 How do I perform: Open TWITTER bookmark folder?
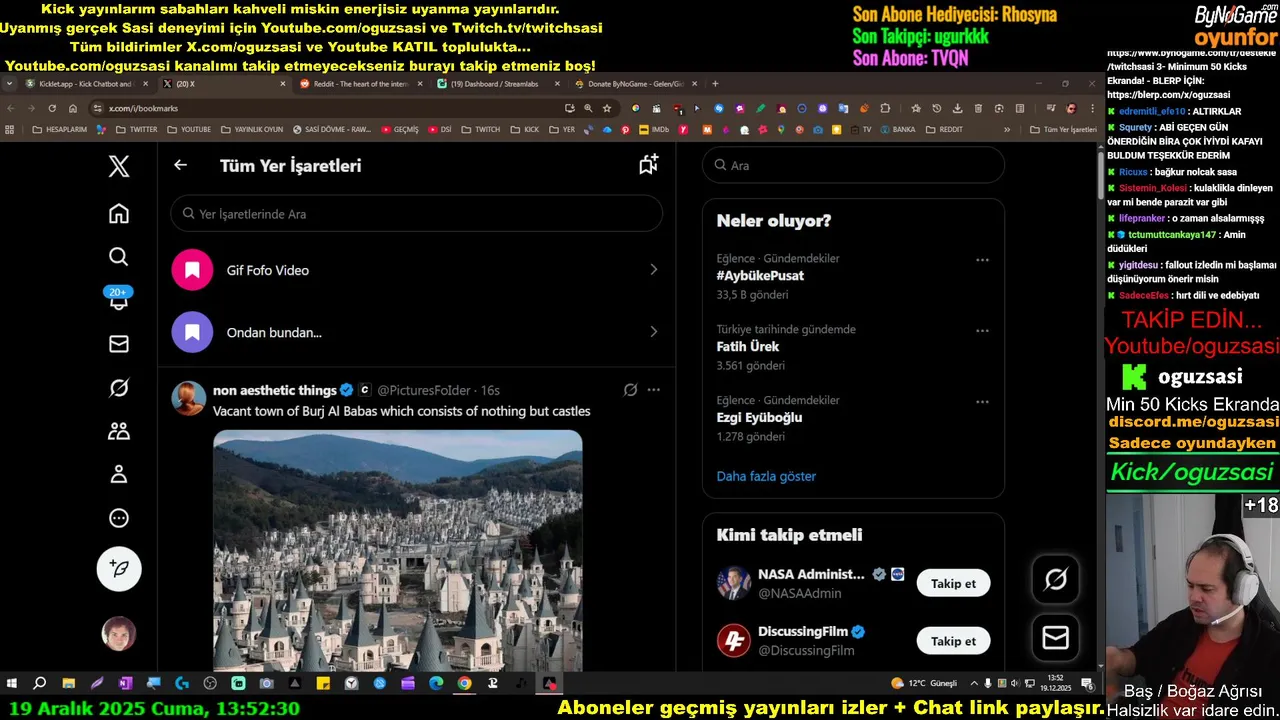(x=136, y=129)
